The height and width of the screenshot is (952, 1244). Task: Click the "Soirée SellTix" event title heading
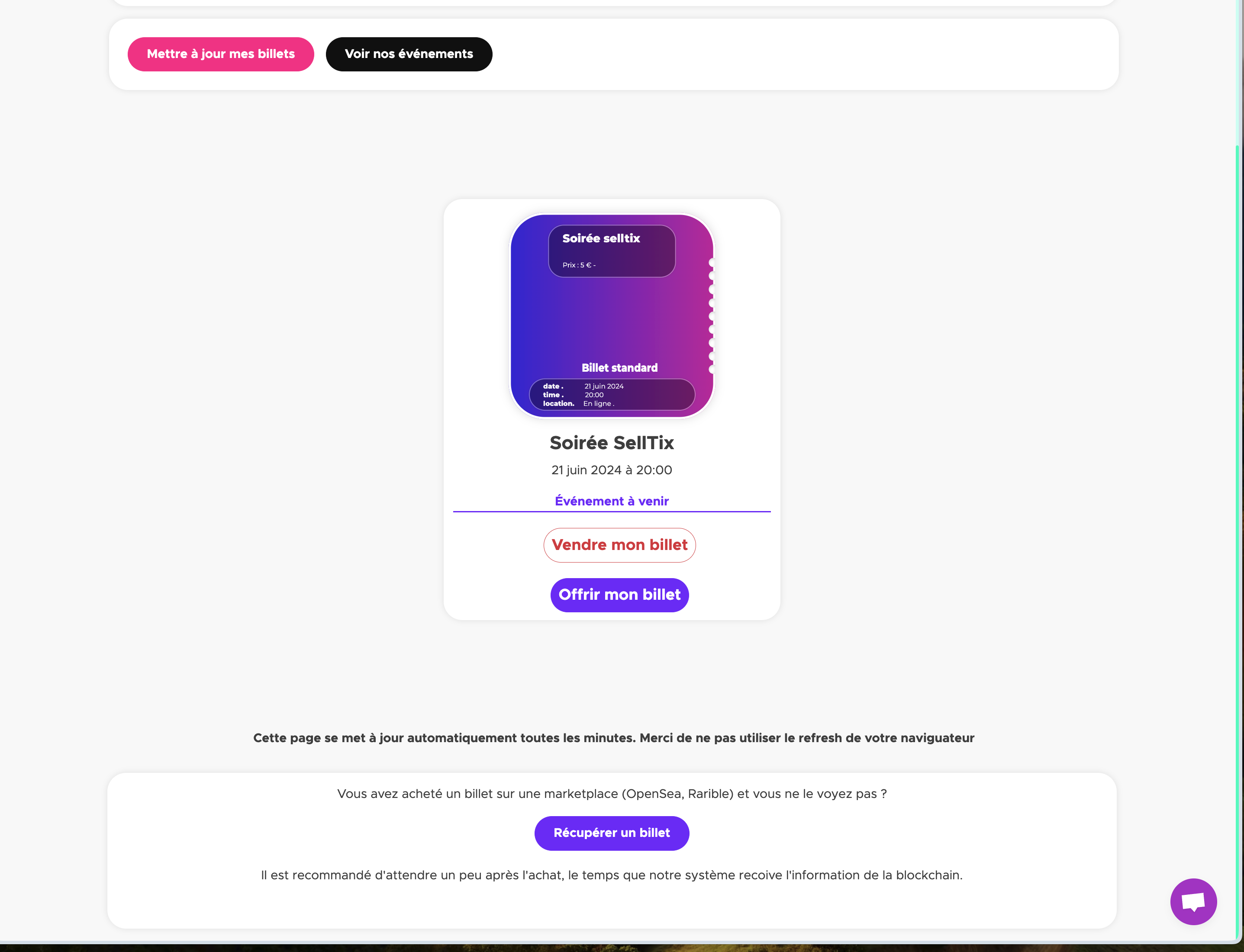tap(612, 443)
